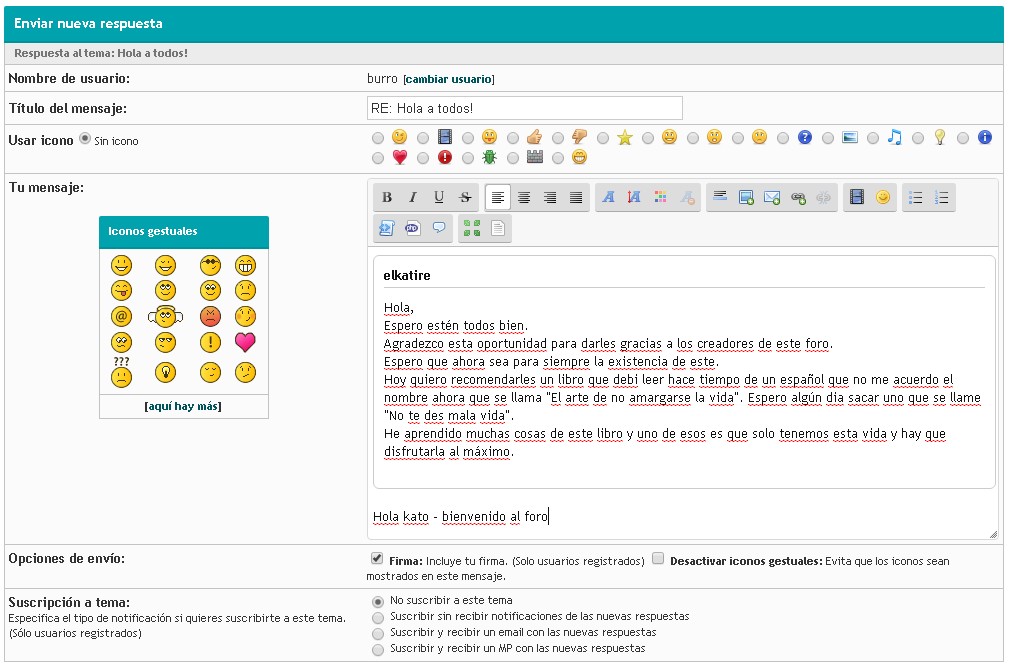Viewport: 1009px width, 671px height.
Task: Insert a video with the film icon
Action: coord(856,198)
